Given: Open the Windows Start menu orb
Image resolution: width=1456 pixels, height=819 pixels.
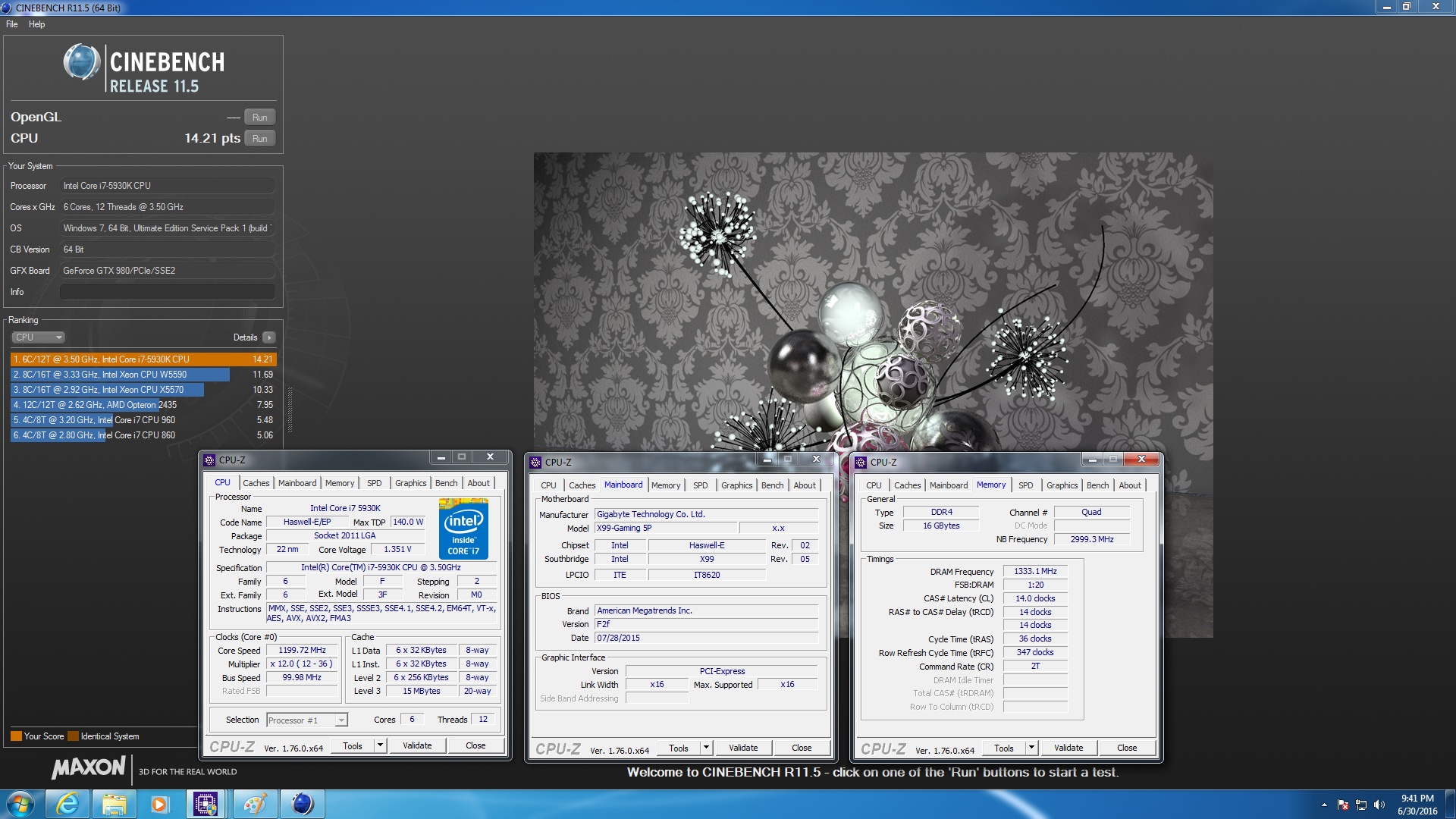Looking at the screenshot, I should [x=20, y=804].
